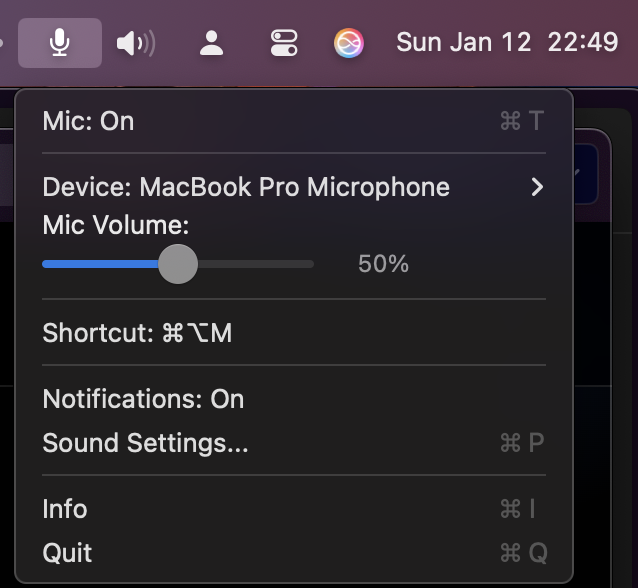Expand Device: MacBook Pro Microphone submenu
Screen dimensions: 638x588
294,187
